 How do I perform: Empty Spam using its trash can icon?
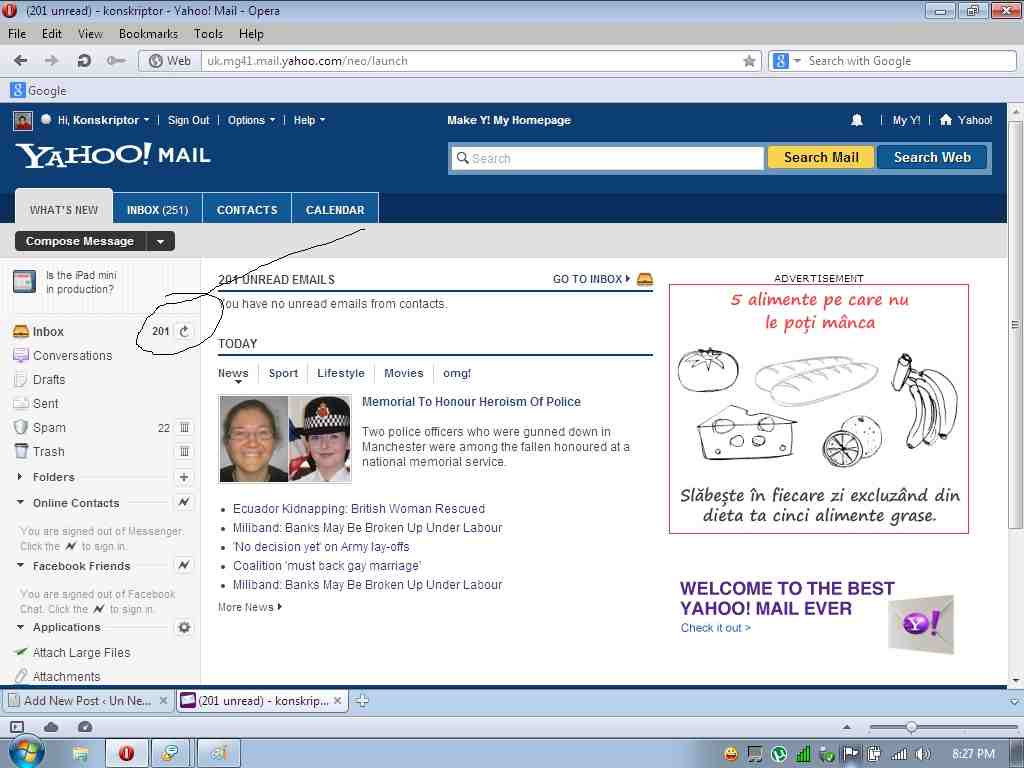coord(184,428)
